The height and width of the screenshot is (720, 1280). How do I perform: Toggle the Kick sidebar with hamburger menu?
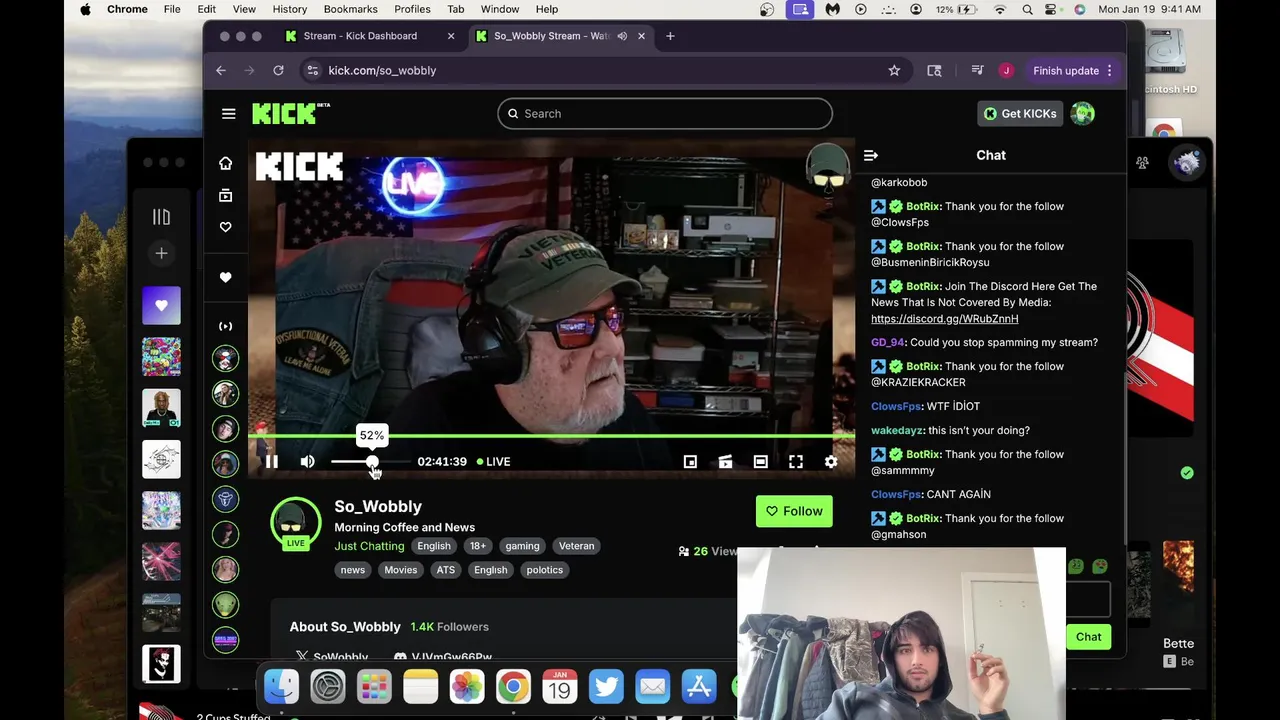tap(228, 113)
